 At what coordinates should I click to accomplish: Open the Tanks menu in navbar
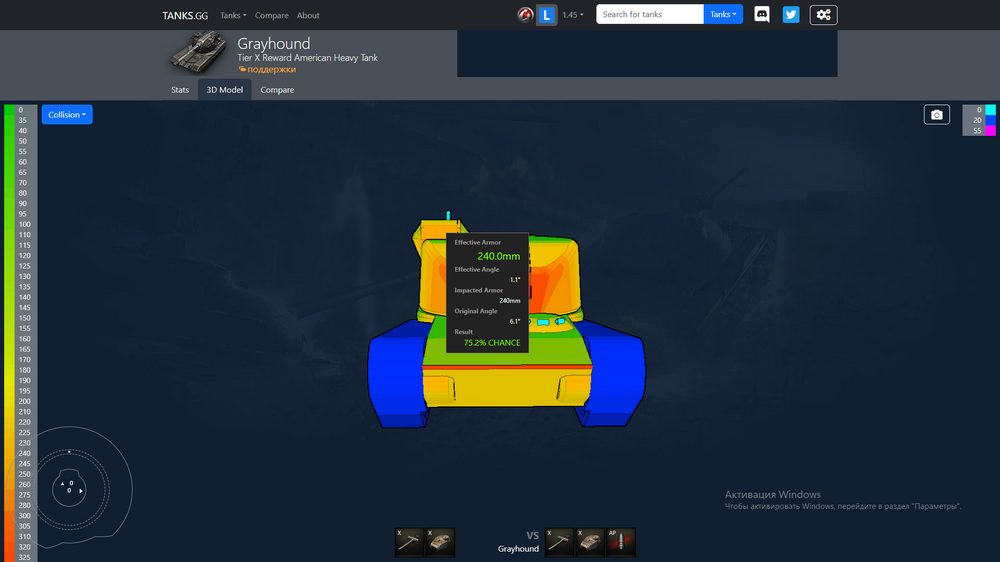(233, 15)
